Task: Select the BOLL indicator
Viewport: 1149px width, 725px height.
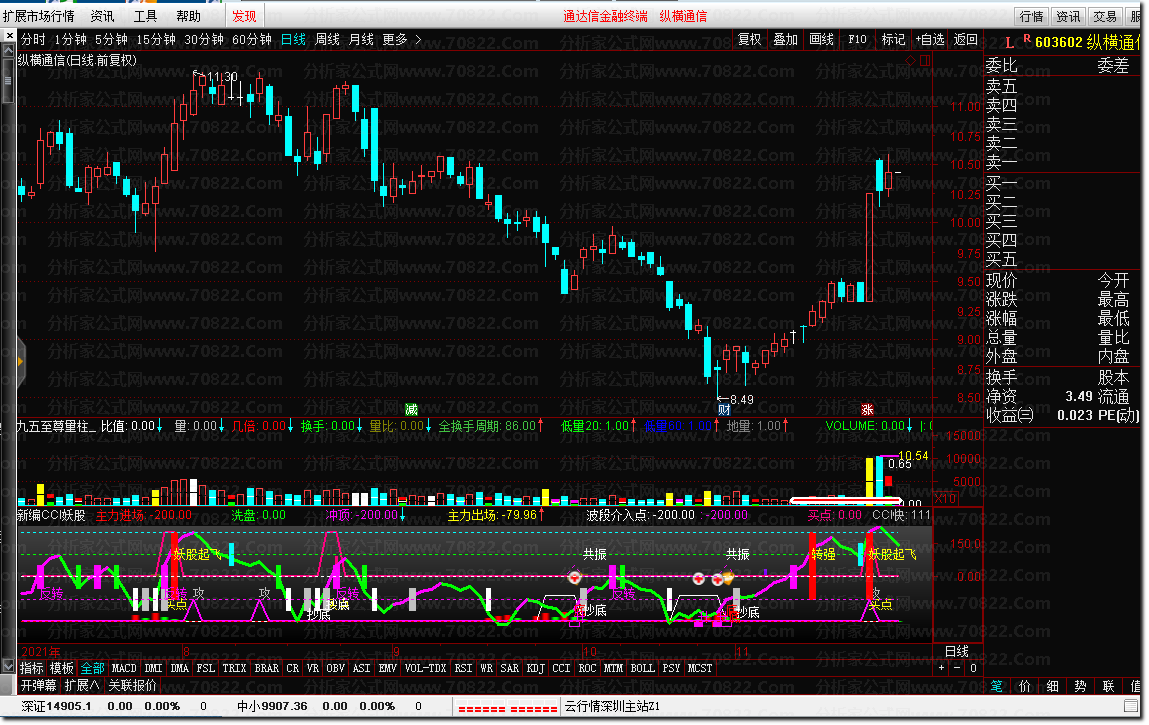Action: (x=643, y=668)
